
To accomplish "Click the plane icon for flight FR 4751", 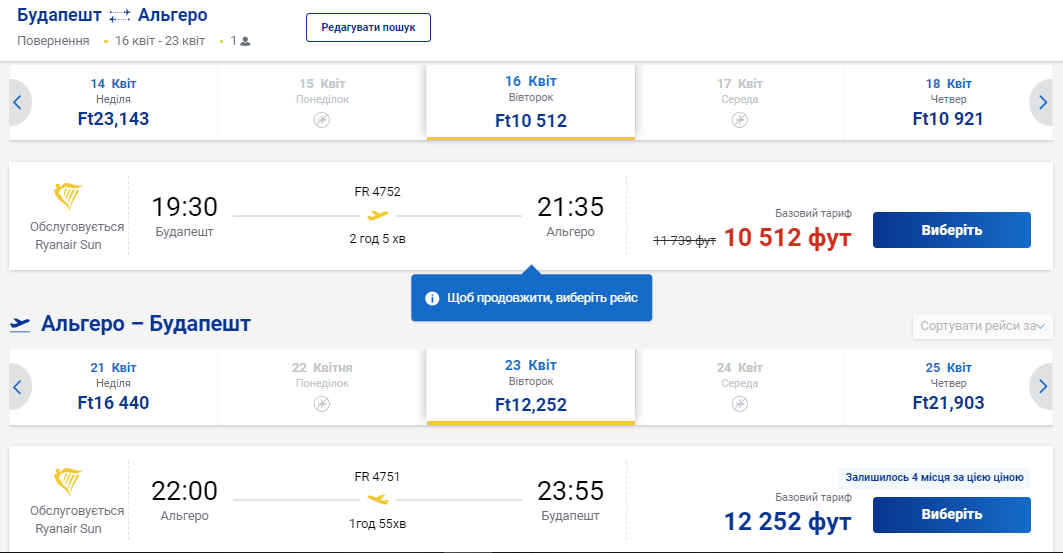I will tap(377, 498).
